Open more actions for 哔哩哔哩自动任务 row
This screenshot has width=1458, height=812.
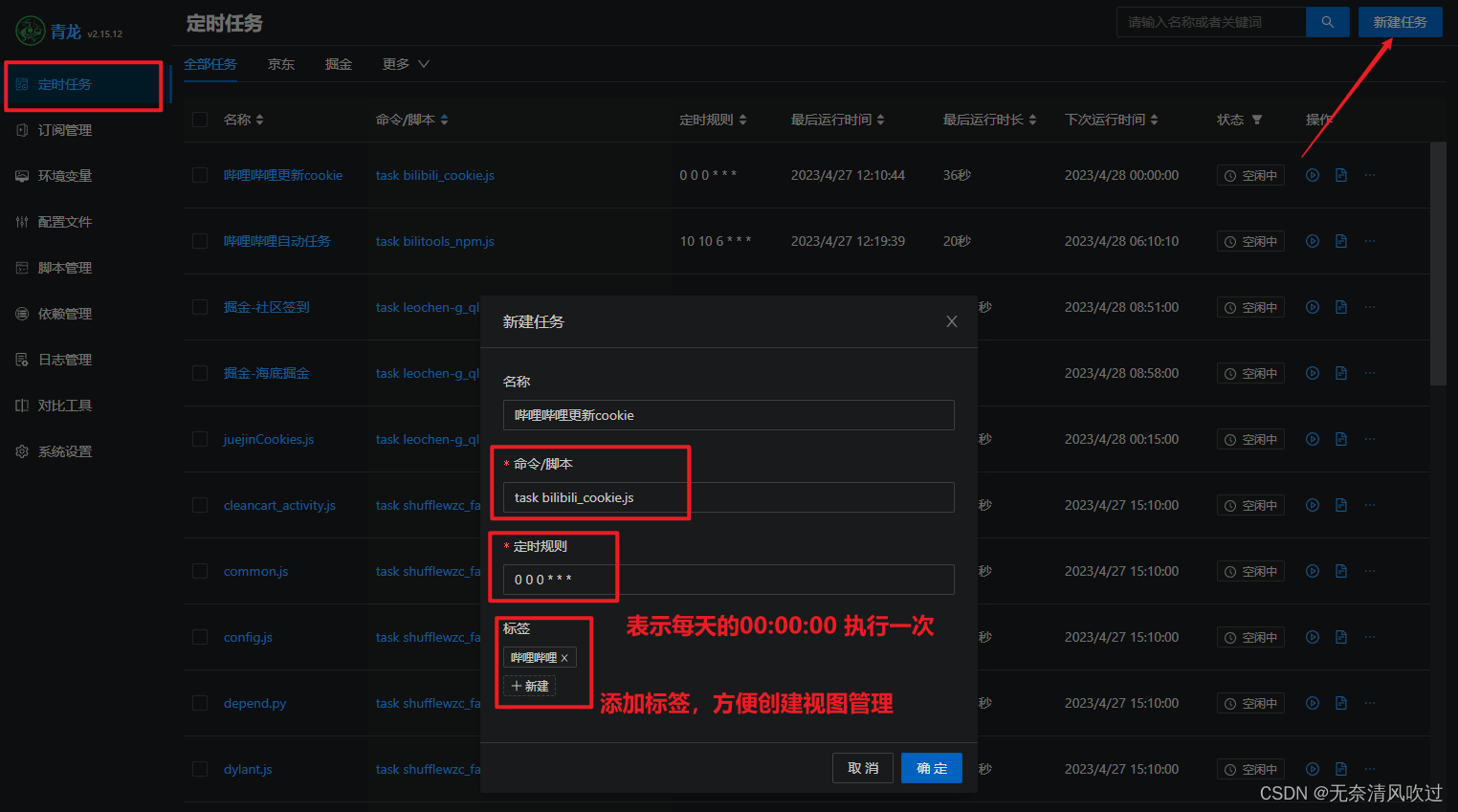click(1370, 241)
